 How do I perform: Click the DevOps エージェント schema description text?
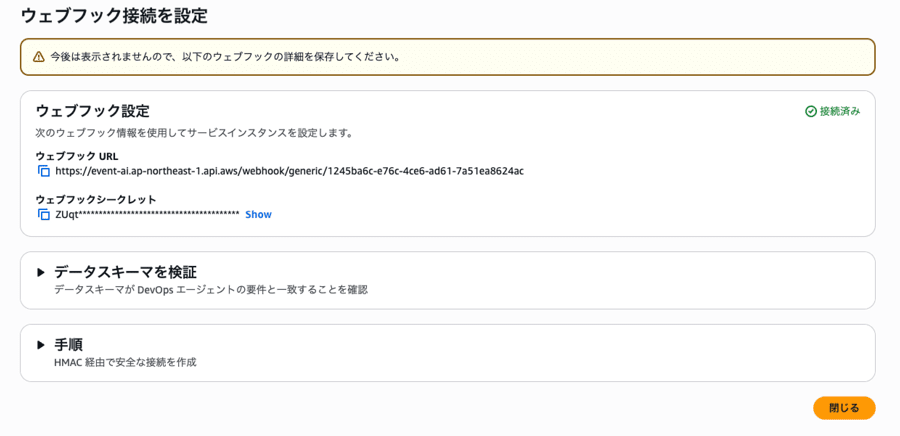pos(211,290)
